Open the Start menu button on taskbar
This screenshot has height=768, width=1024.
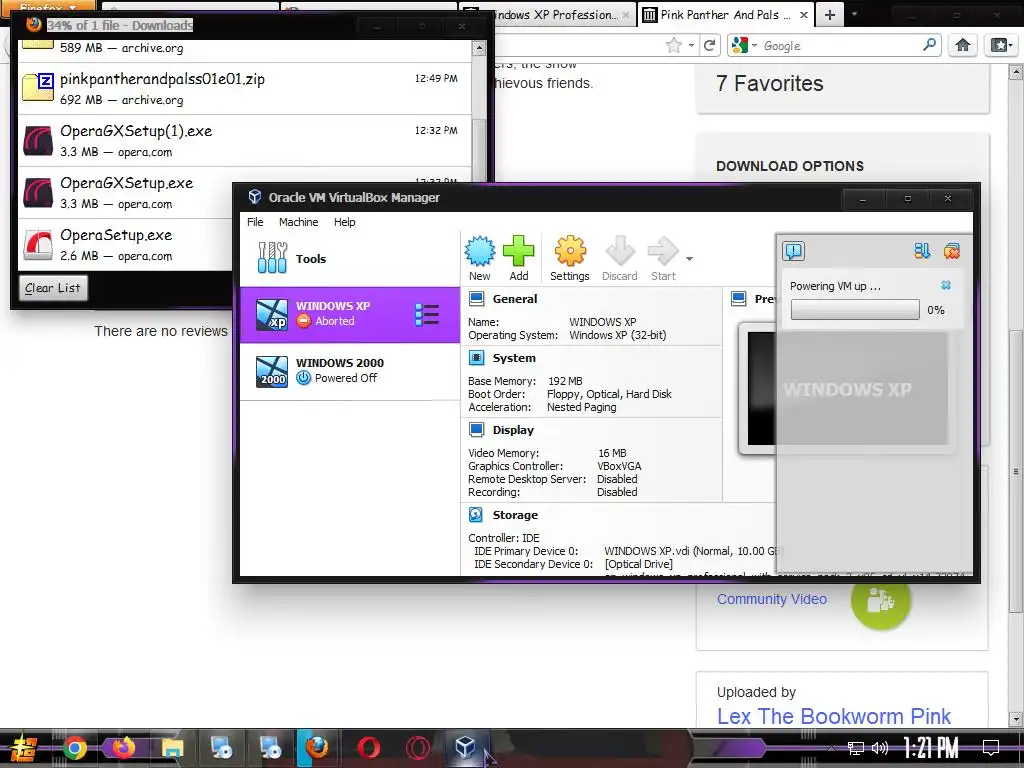click(x=23, y=748)
